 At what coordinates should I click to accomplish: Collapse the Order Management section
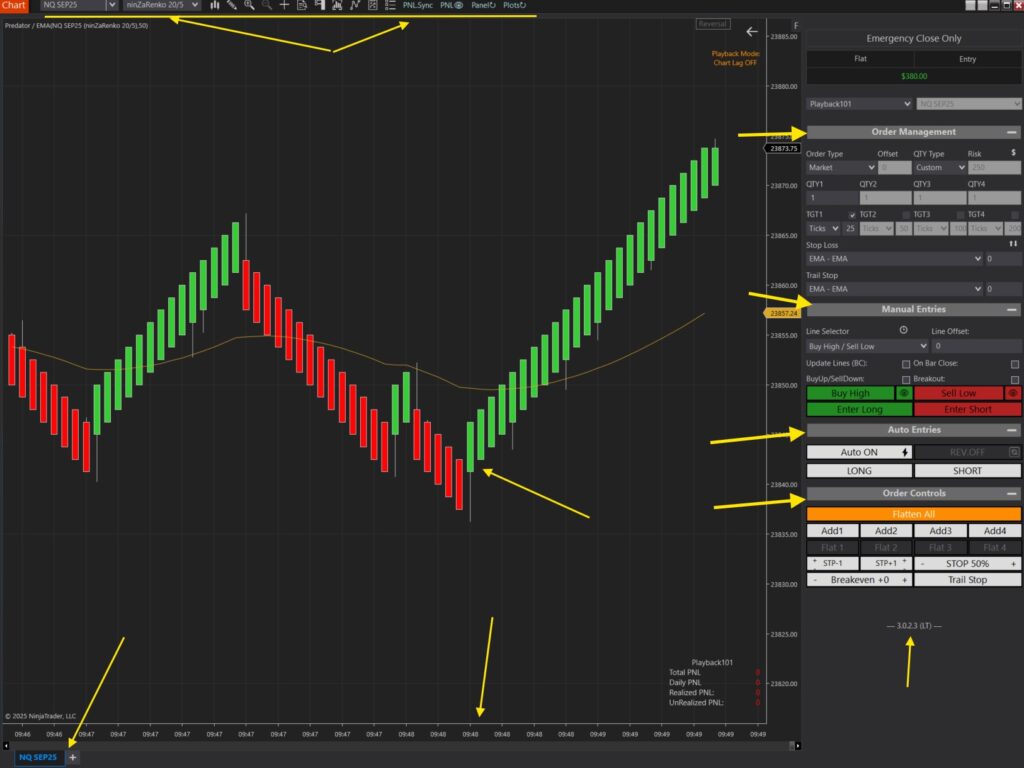[x=1012, y=132]
